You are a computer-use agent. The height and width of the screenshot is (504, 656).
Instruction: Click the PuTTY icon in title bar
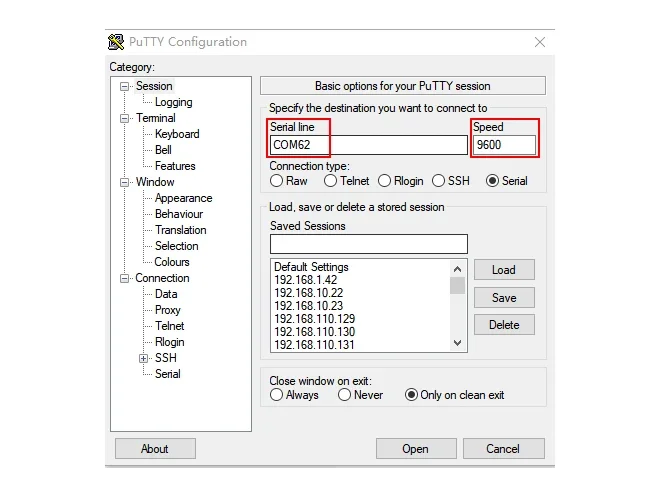pyautogui.click(x=116, y=42)
